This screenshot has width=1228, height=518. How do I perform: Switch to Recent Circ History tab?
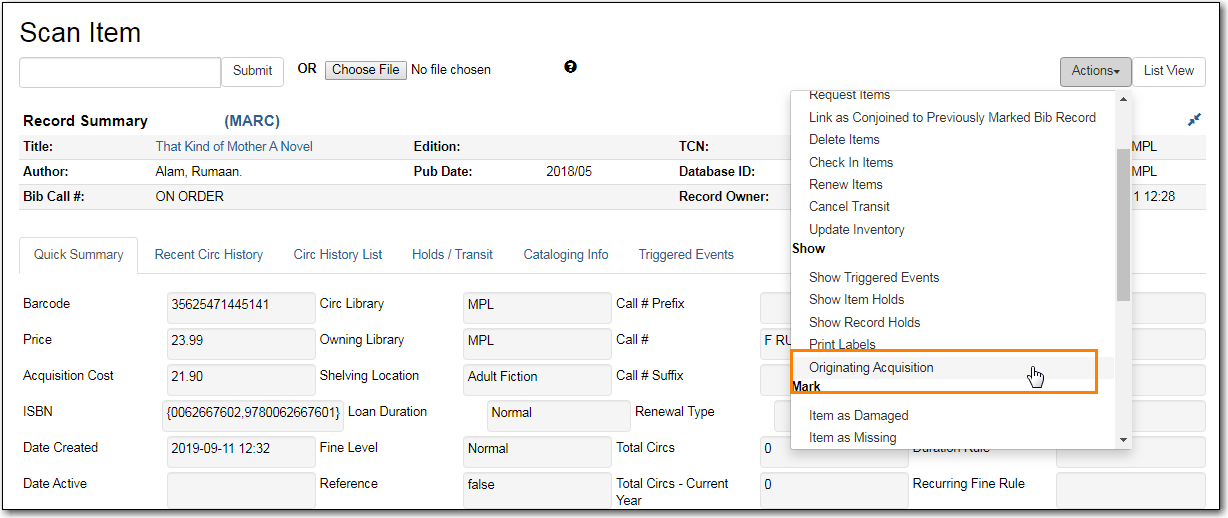pyautogui.click(x=208, y=255)
